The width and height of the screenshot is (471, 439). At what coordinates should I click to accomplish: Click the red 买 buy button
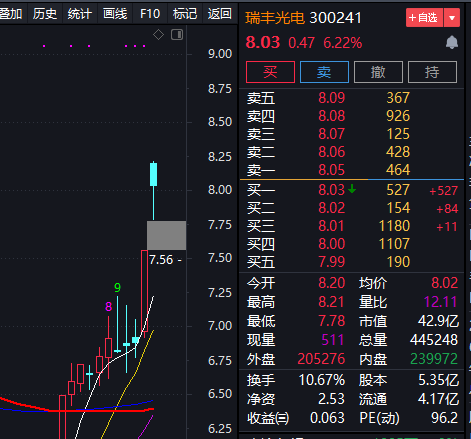(270, 72)
